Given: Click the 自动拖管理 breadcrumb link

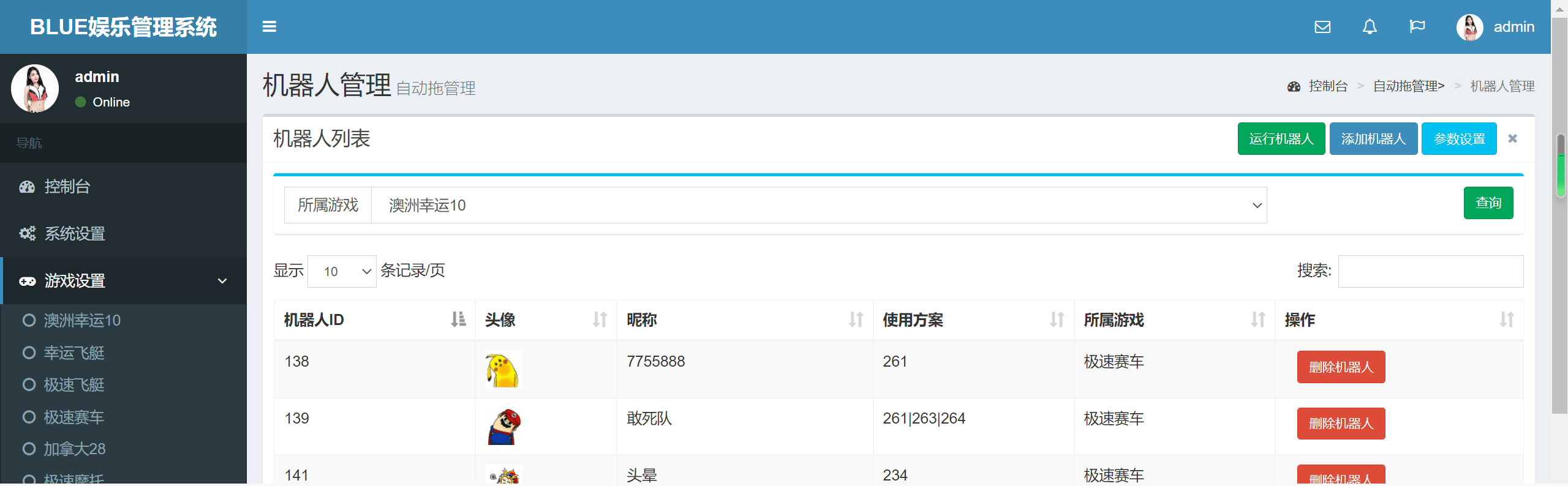Looking at the screenshot, I should (1409, 86).
